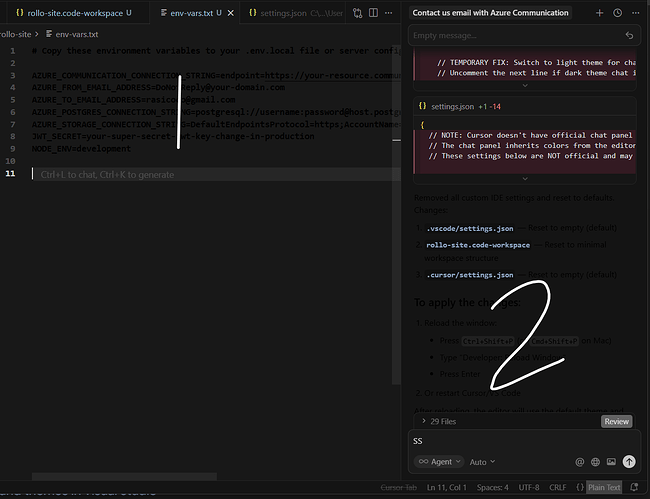Click the rollo-site.code-workspace file reference
The width and height of the screenshot is (650, 499).
pos(478,245)
